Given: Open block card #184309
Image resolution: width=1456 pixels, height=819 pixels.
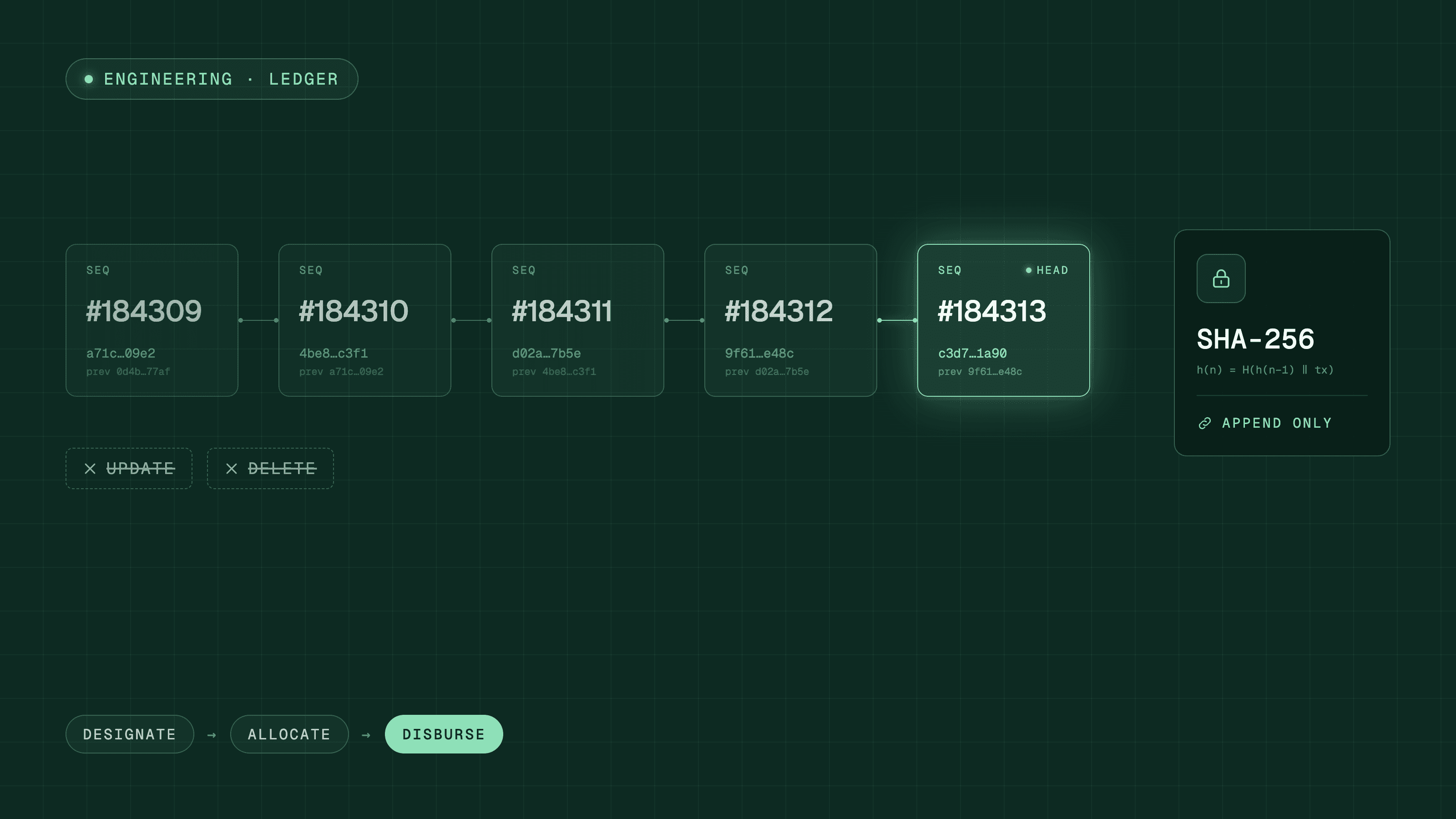Looking at the screenshot, I should (x=152, y=320).
